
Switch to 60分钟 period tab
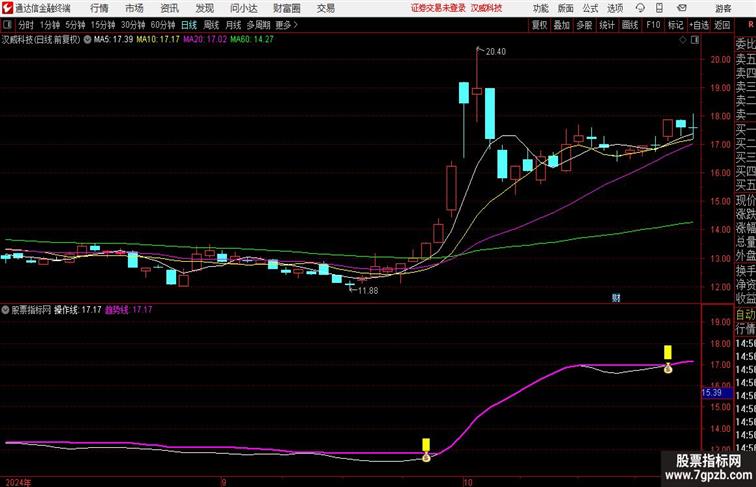coord(163,25)
